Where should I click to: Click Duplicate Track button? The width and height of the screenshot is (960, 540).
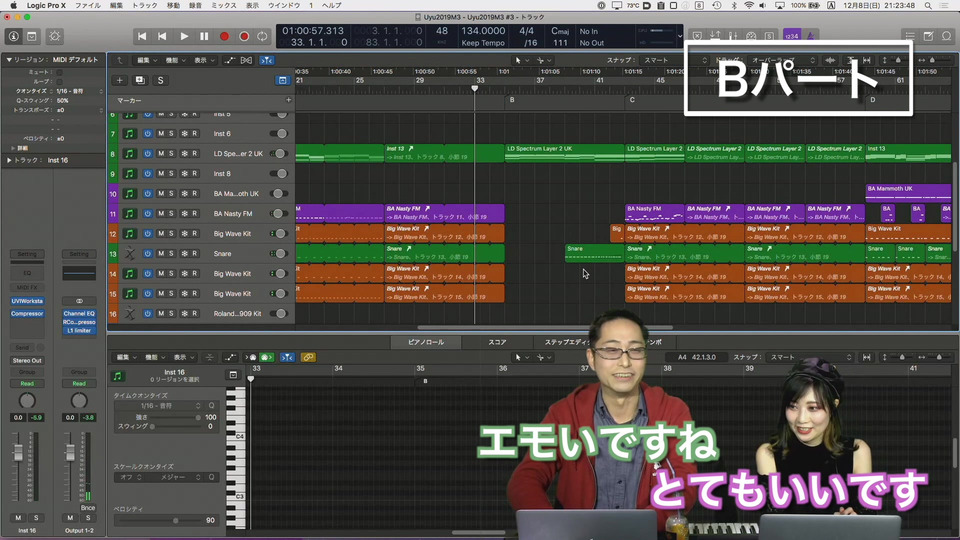(x=140, y=80)
